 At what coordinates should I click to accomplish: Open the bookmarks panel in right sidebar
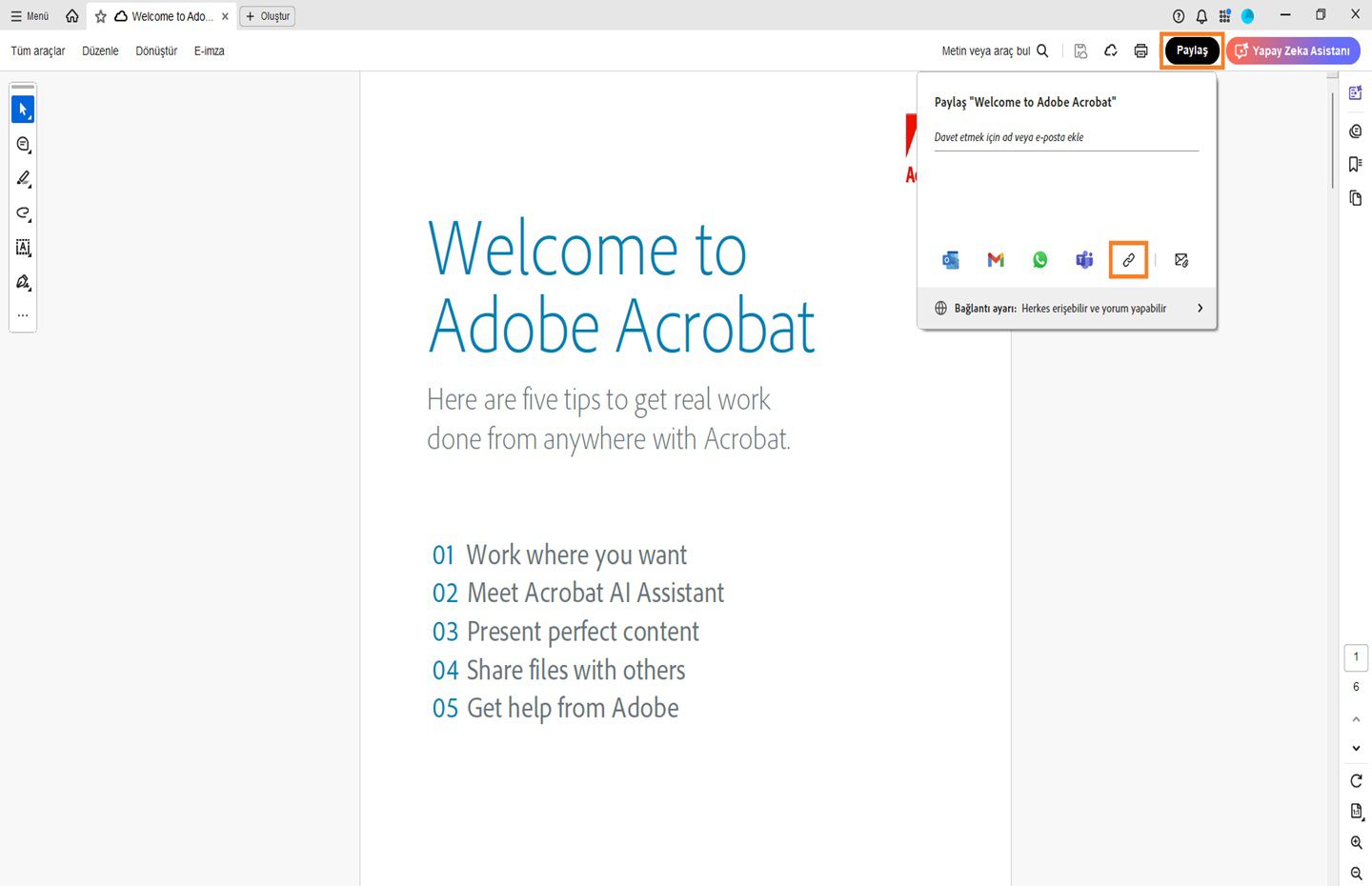[1356, 165]
